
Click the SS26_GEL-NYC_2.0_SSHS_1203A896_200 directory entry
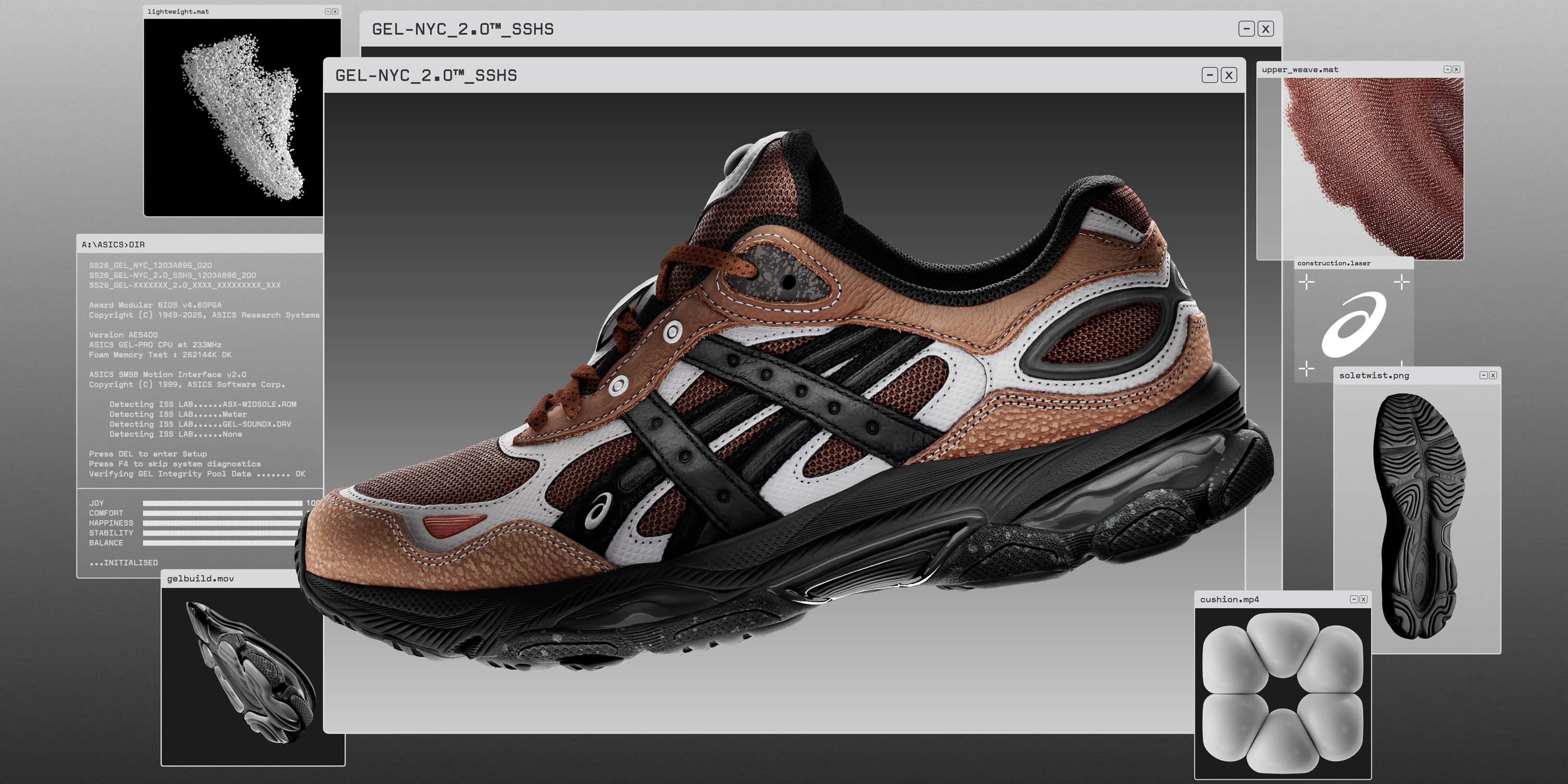click(172, 275)
